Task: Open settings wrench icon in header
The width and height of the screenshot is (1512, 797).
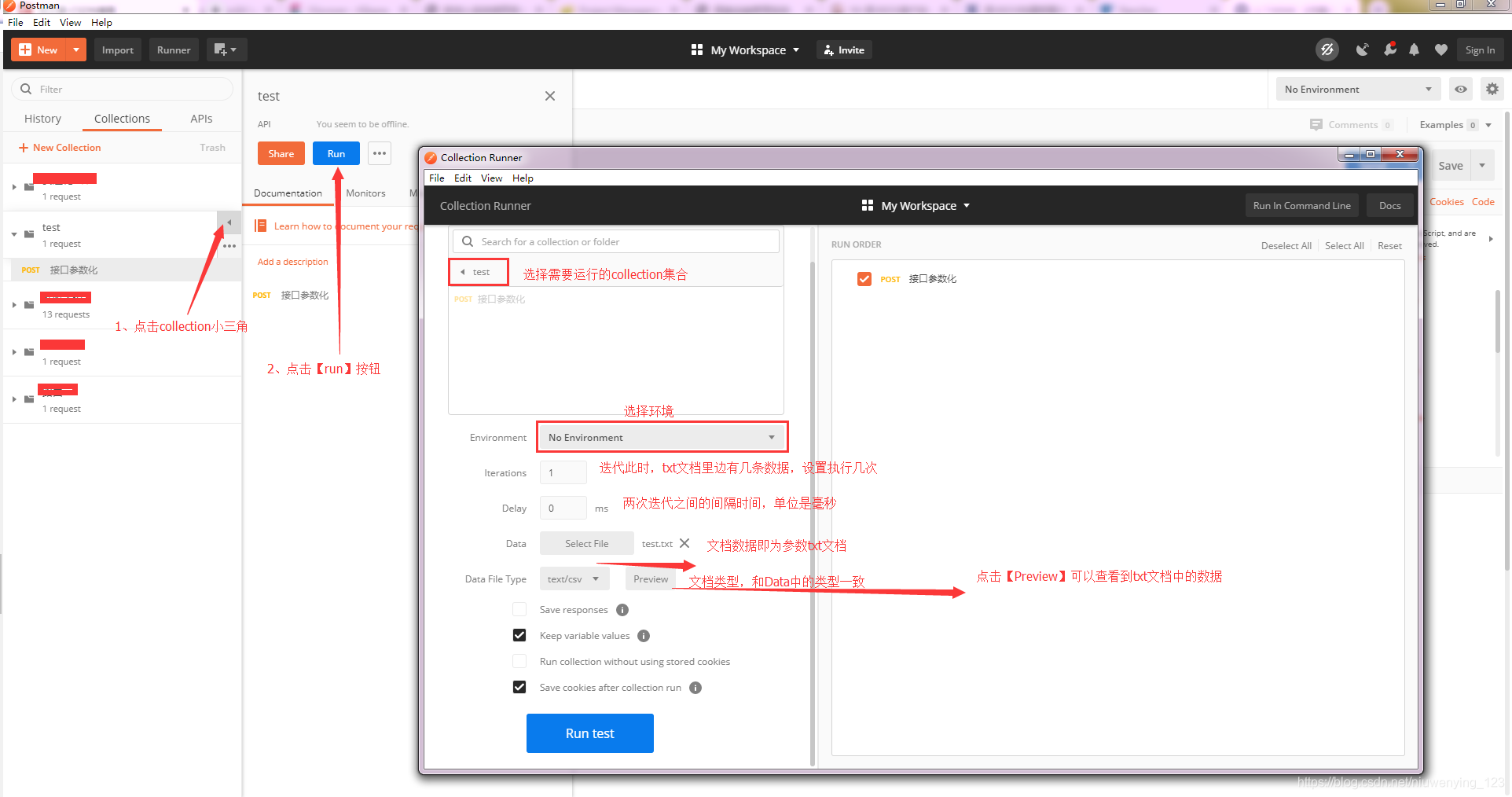Action: (1389, 50)
